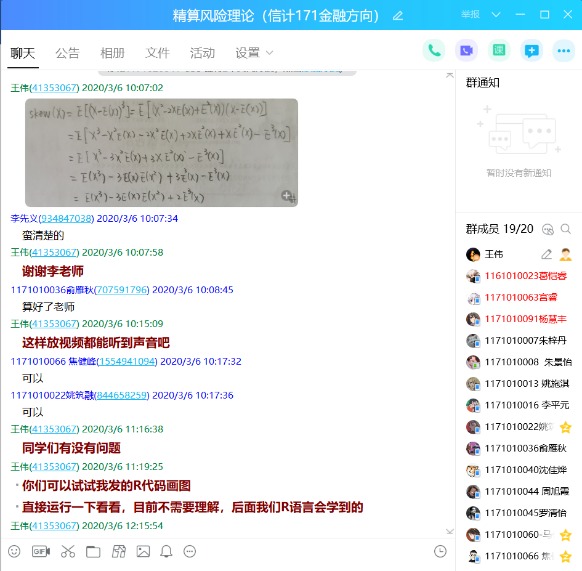The width and height of the screenshot is (582, 571).
Task: Click the blue new chat icon
Action: pos(531,50)
